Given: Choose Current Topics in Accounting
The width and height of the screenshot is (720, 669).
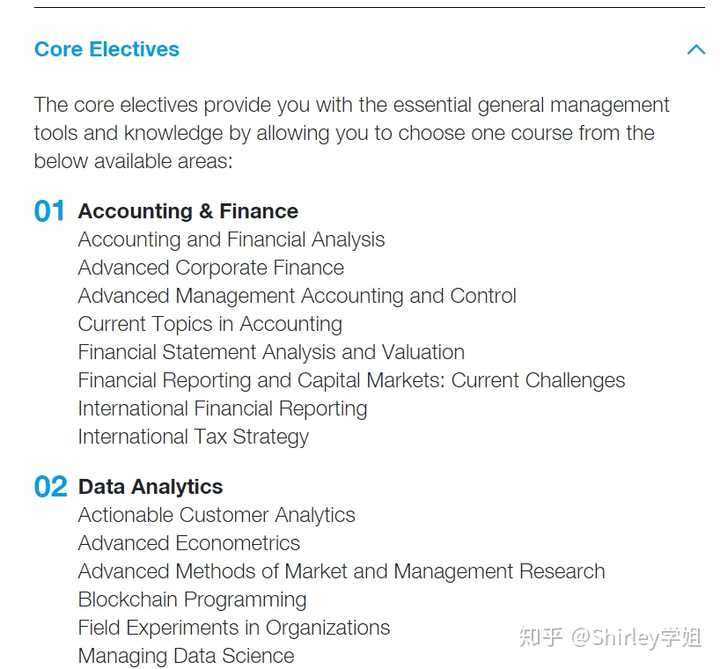Looking at the screenshot, I should click(210, 324).
